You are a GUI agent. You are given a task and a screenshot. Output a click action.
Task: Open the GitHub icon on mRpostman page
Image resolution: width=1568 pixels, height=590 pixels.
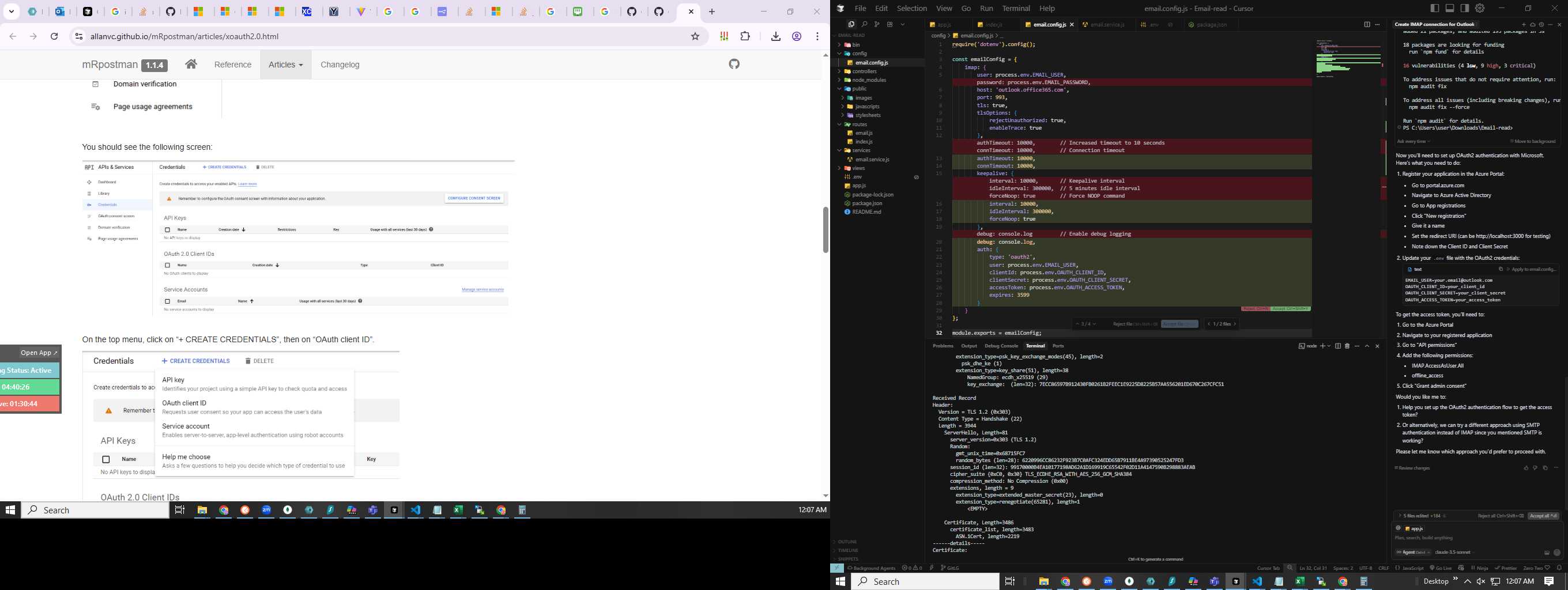[734, 64]
